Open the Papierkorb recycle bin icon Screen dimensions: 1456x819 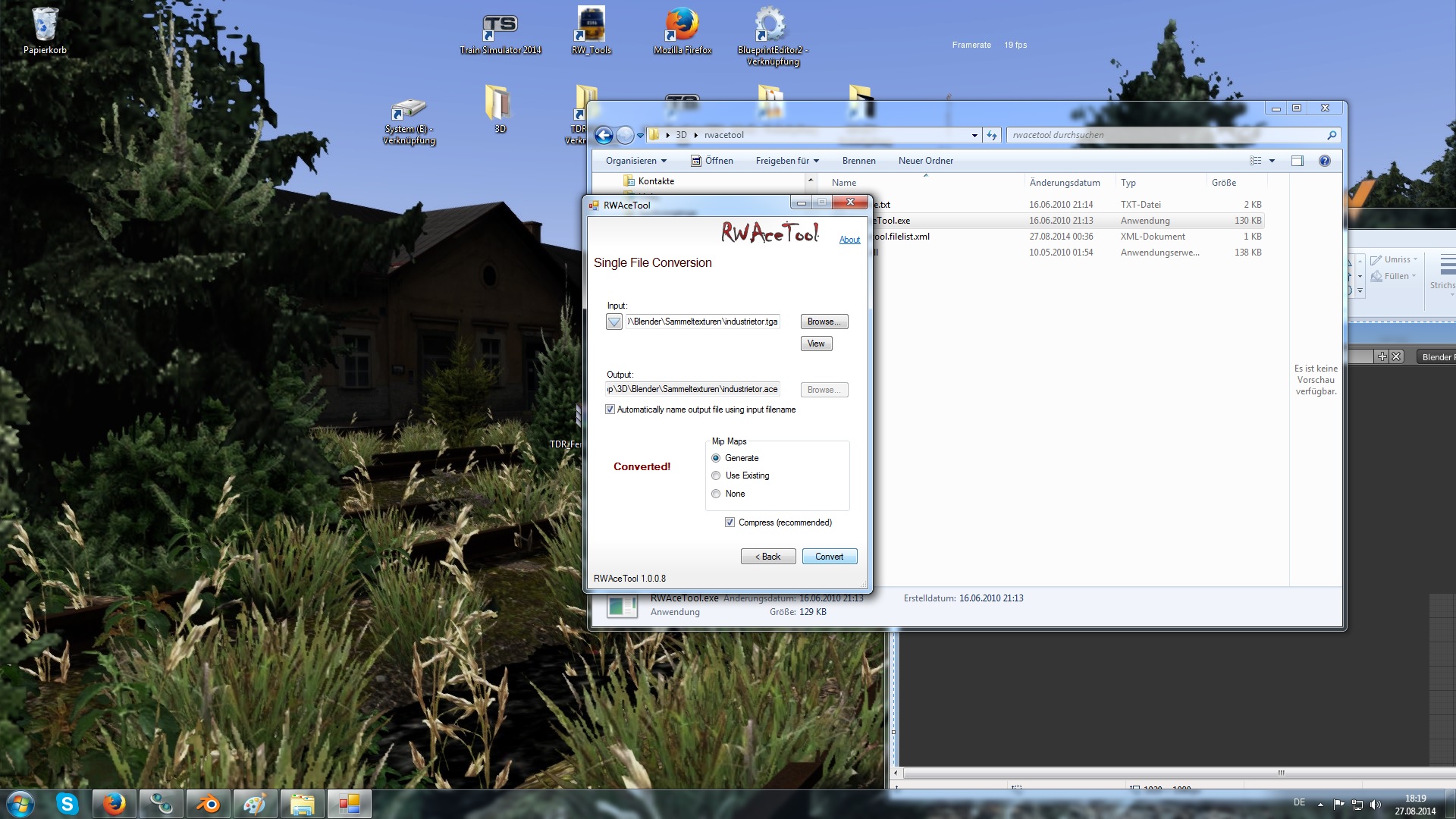tap(45, 31)
